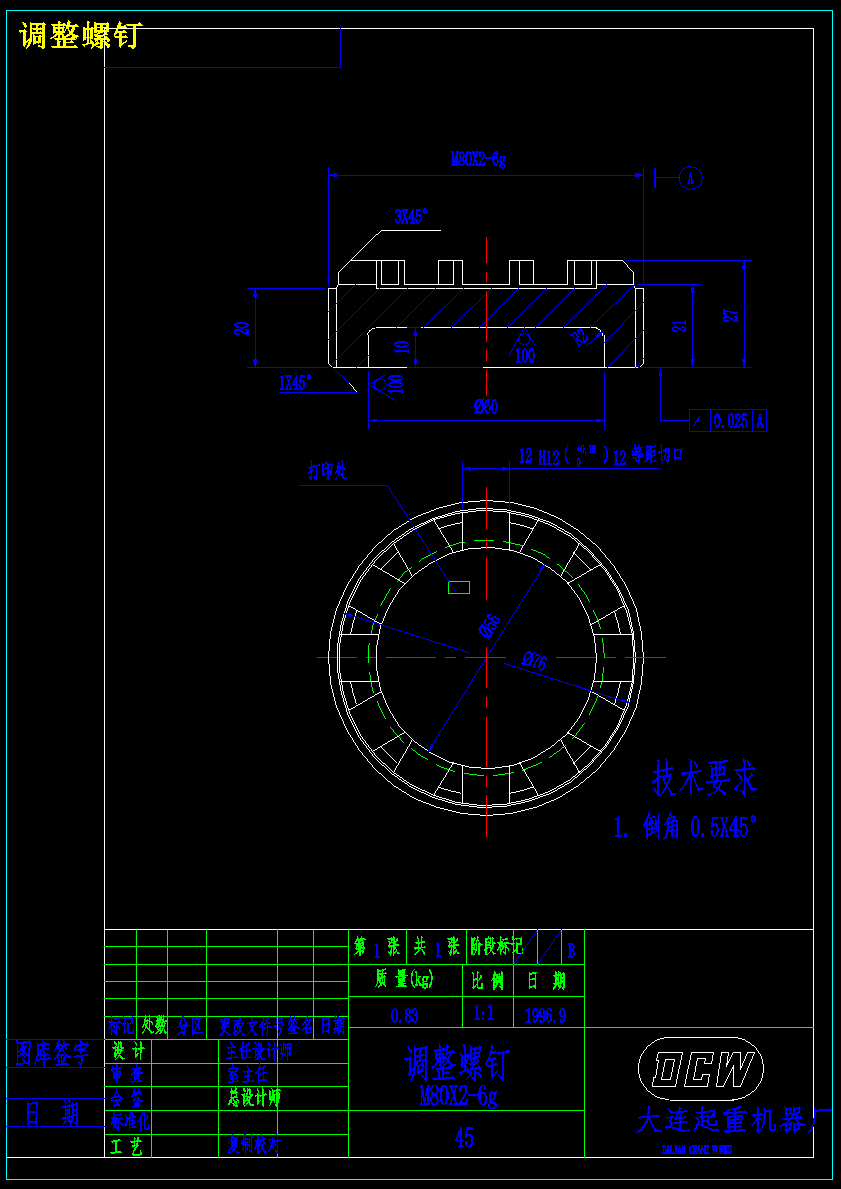Click the 共 1 张 total sheets cell
841x1189 pixels.
(437, 947)
